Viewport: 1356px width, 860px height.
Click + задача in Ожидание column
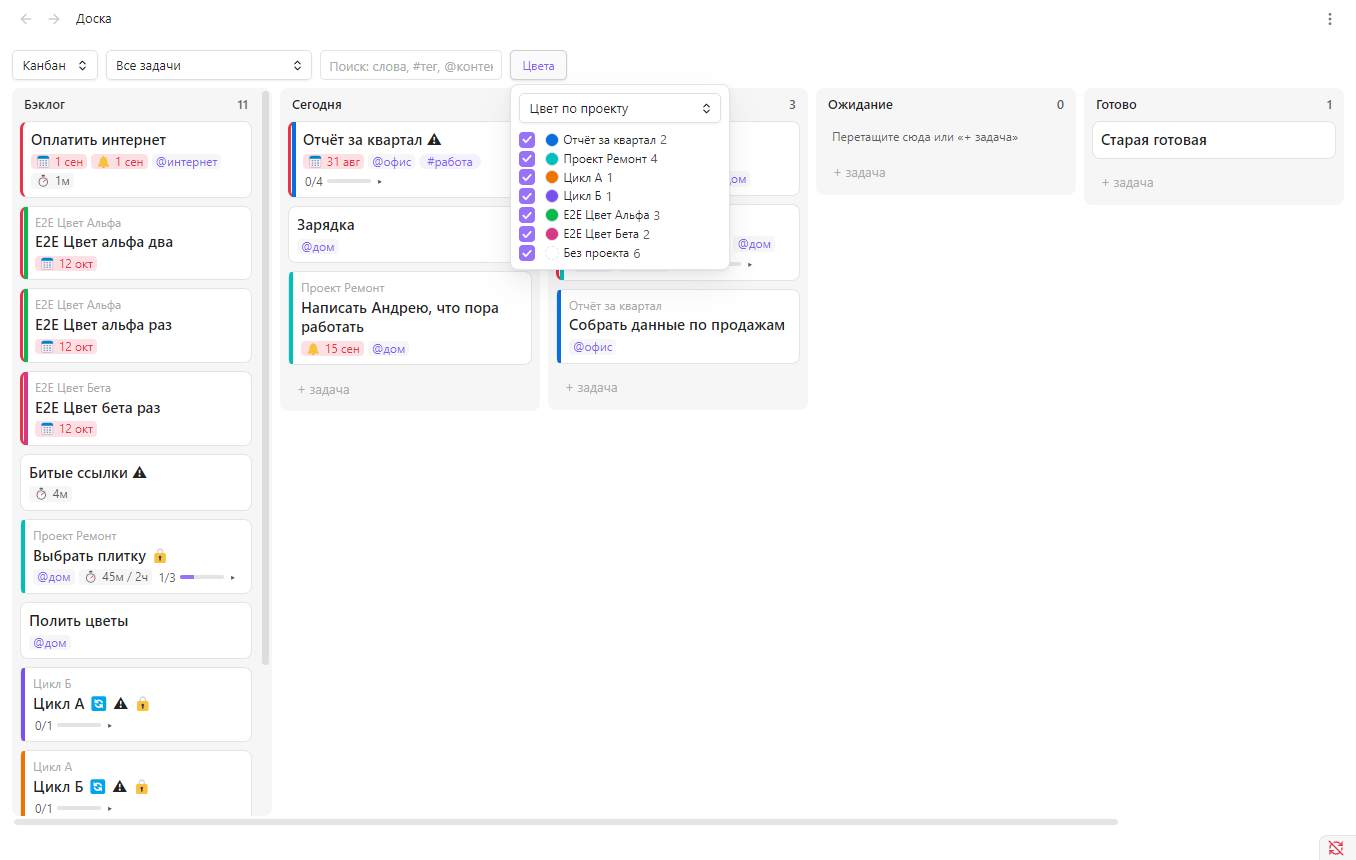click(x=860, y=173)
